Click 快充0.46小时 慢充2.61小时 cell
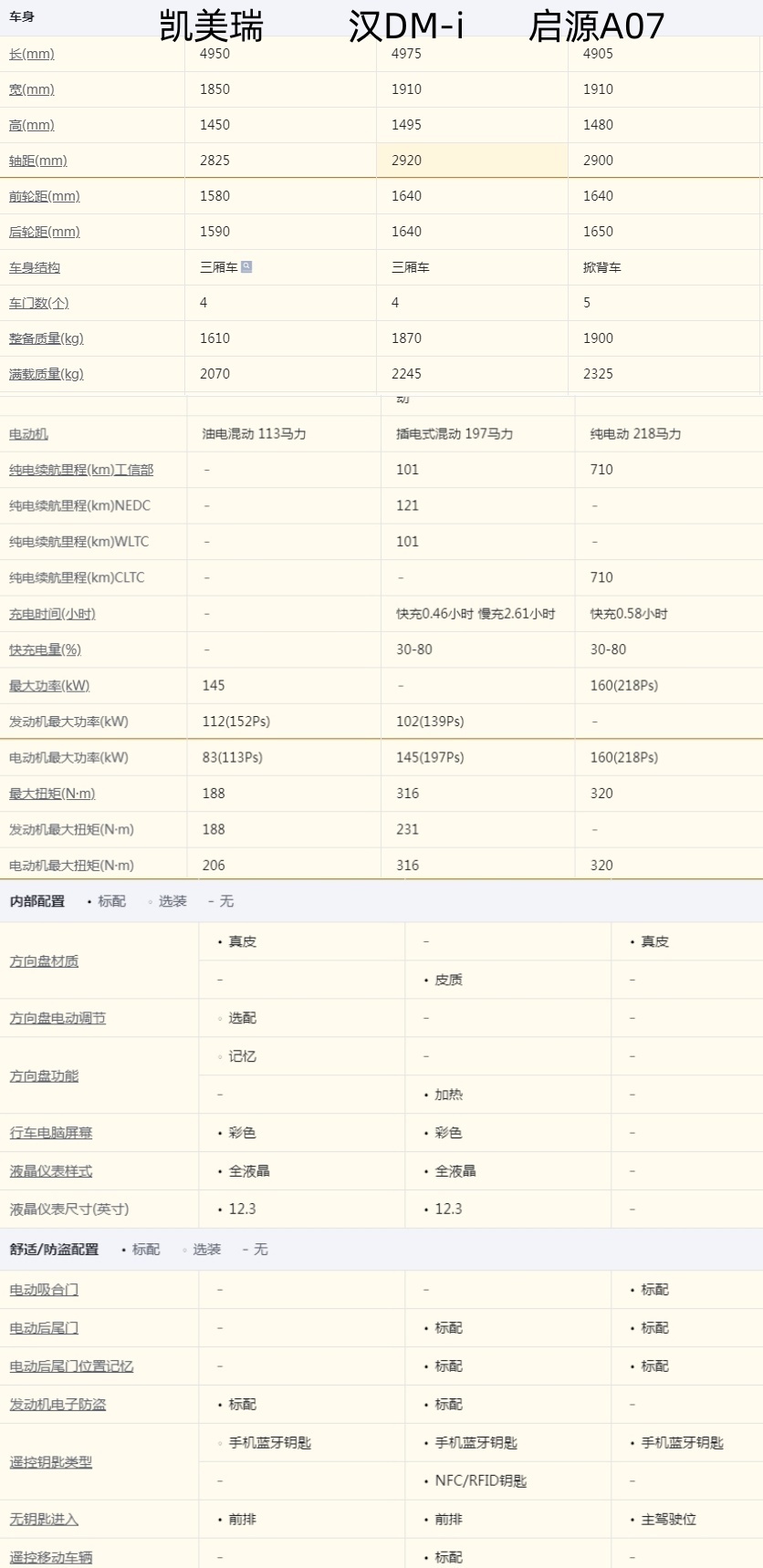Viewport: 763px width, 1568px height. [x=476, y=614]
